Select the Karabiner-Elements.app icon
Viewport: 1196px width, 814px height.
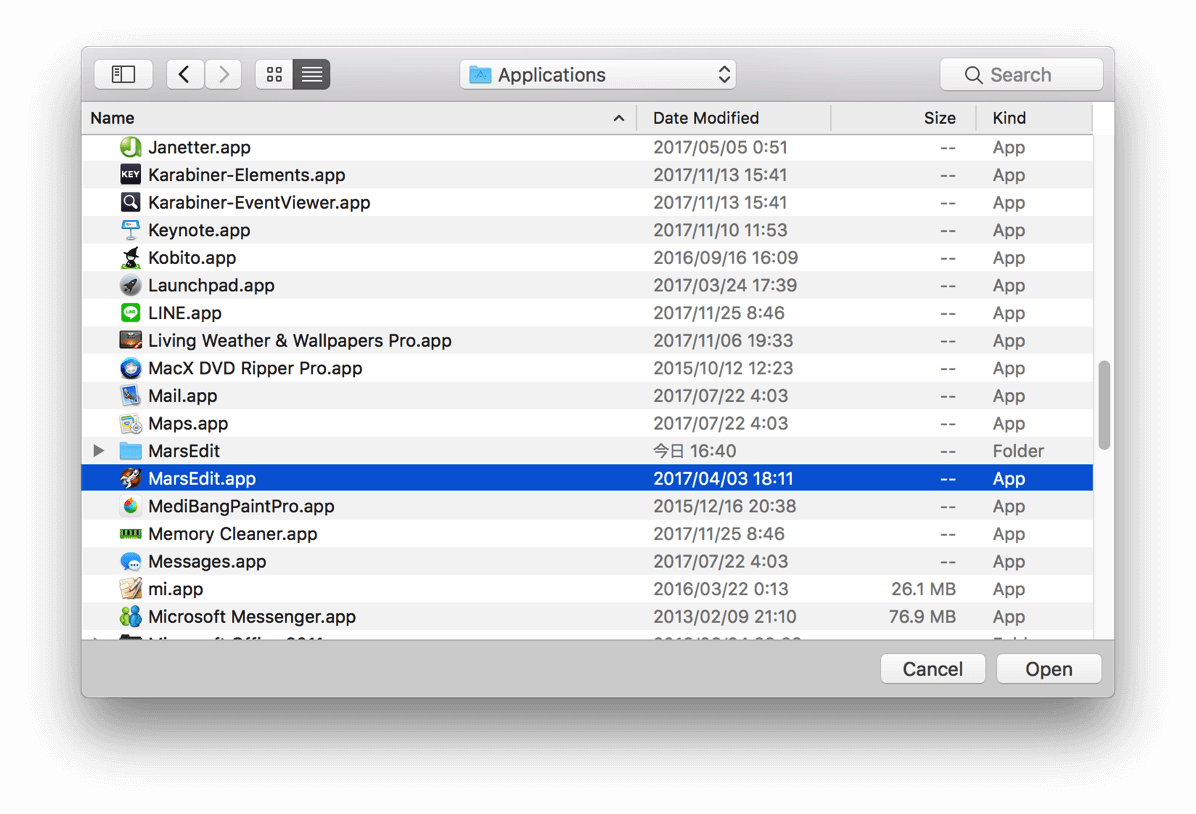(x=130, y=175)
